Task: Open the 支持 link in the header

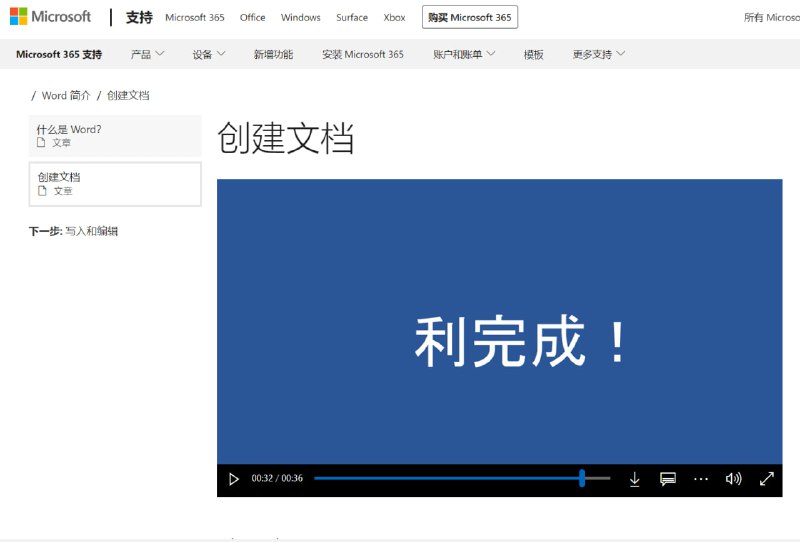Action: [x=139, y=17]
